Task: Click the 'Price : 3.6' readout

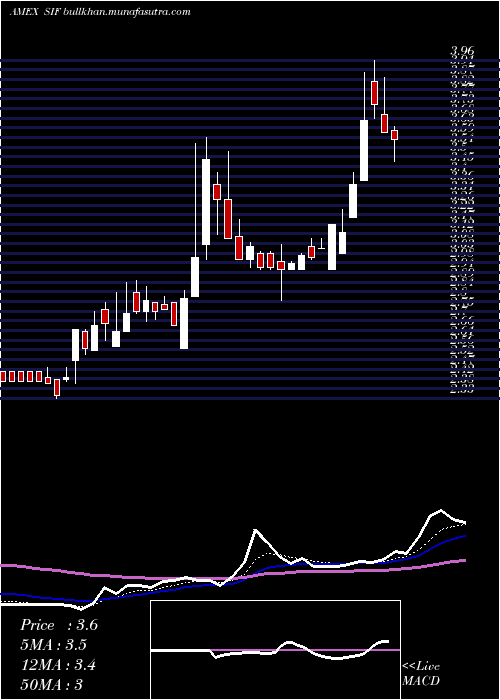Action: click(x=59, y=625)
